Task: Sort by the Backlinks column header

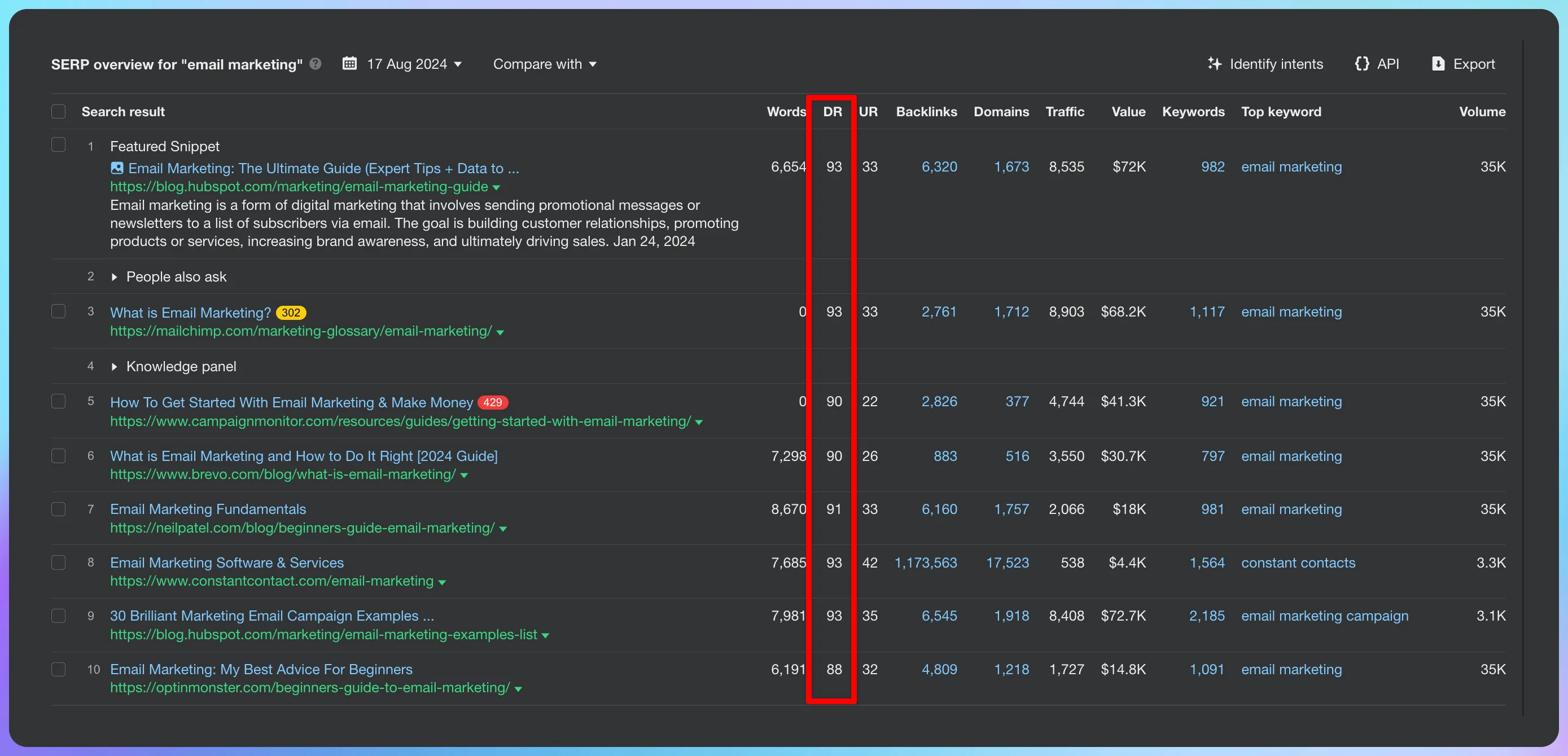Action: click(x=926, y=112)
